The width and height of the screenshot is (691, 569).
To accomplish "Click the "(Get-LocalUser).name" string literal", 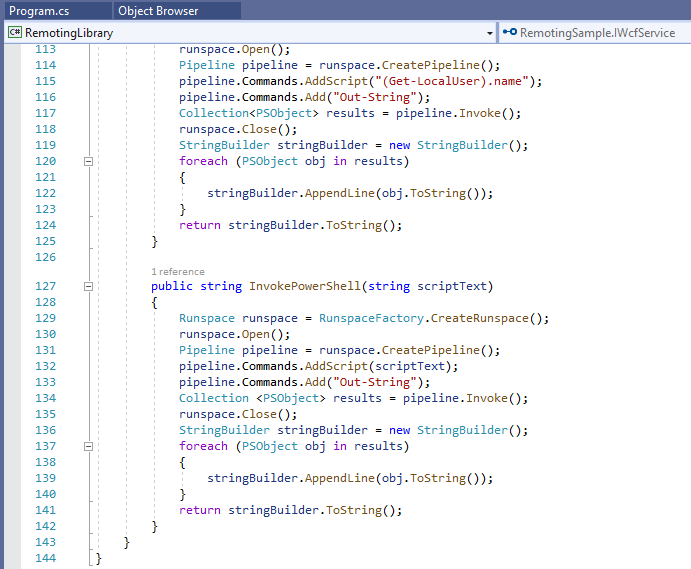I will coord(452,81).
